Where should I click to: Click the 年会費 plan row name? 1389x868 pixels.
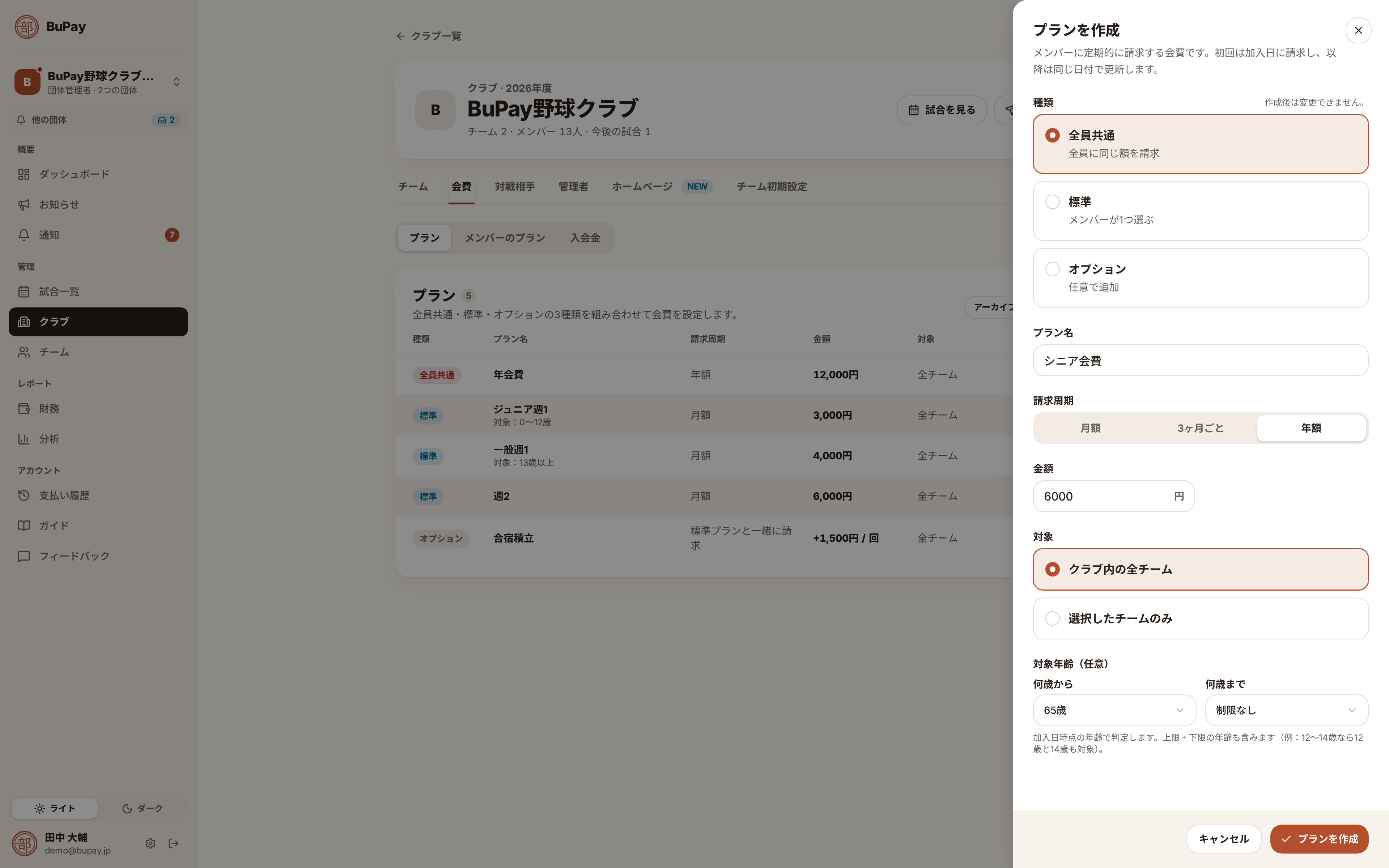(x=508, y=375)
